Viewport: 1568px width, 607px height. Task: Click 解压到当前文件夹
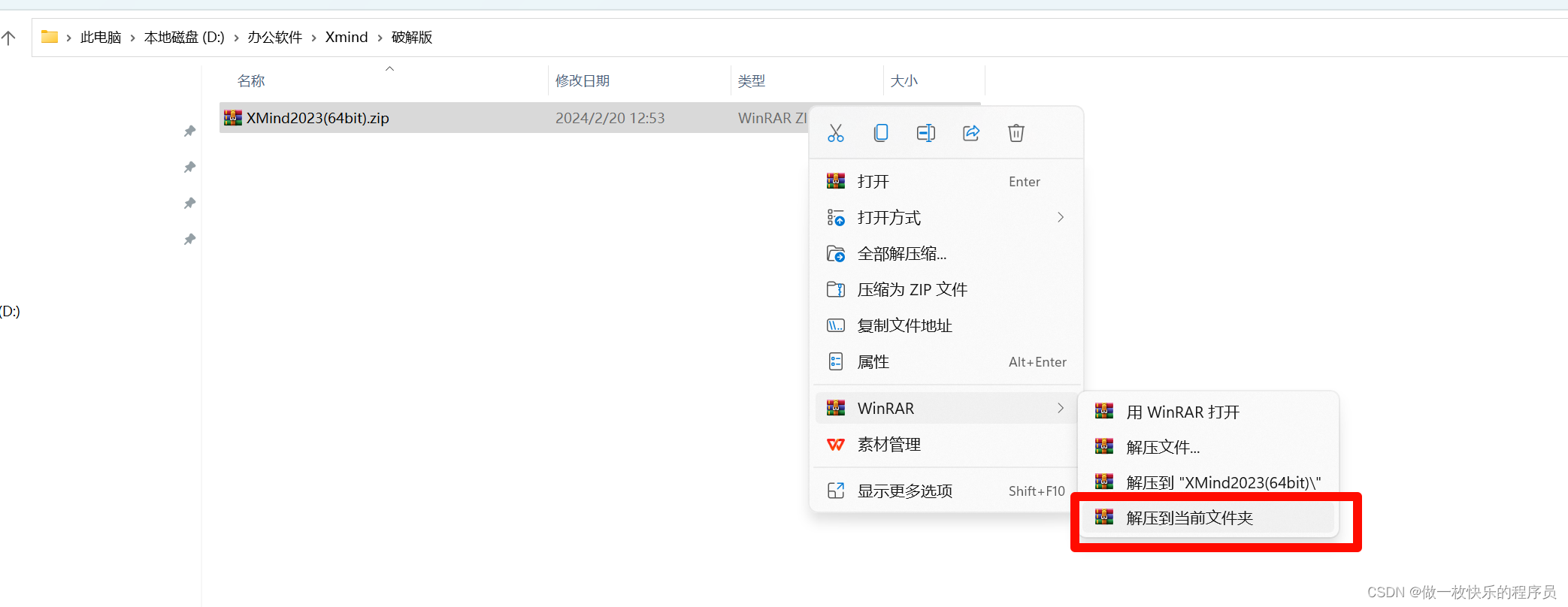(1209, 518)
